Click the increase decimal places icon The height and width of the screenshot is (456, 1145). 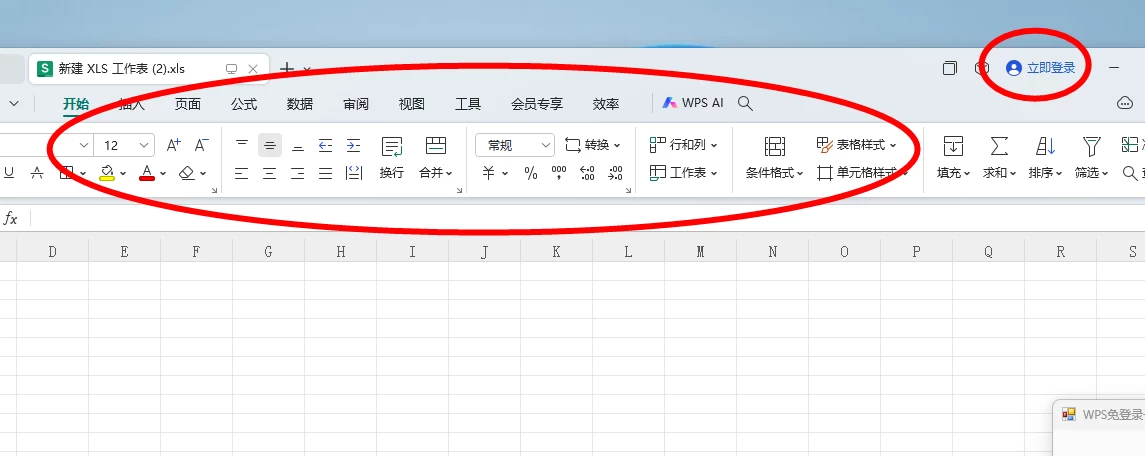[x=587, y=173]
